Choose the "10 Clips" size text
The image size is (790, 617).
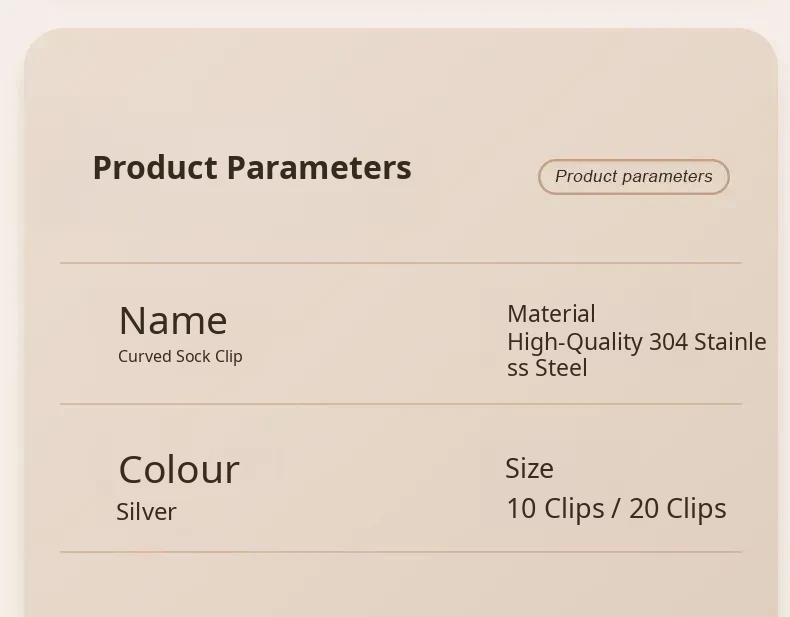click(x=555, y=509)
